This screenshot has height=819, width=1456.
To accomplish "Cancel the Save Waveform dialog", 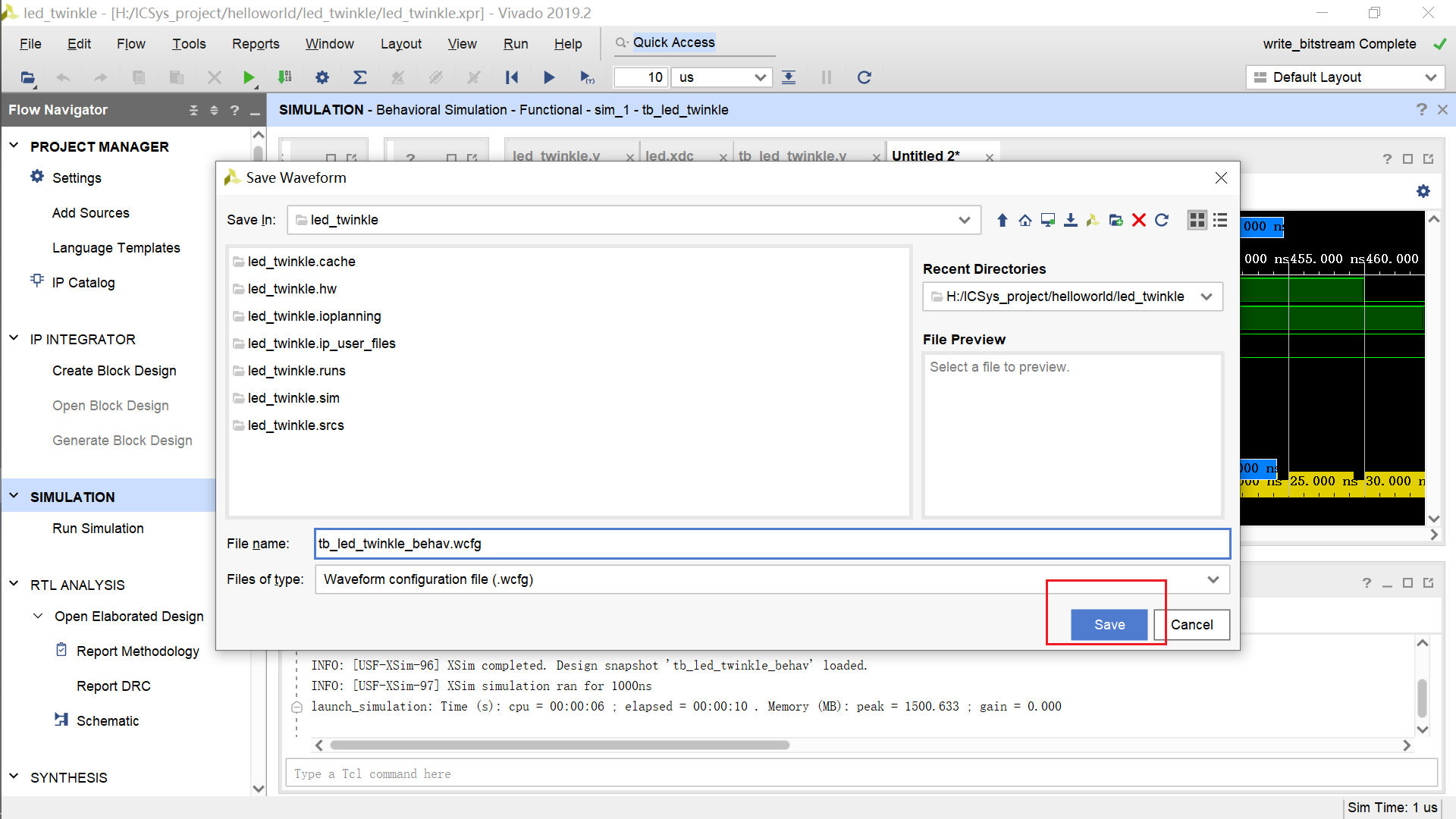I will tap(1191, 625).
